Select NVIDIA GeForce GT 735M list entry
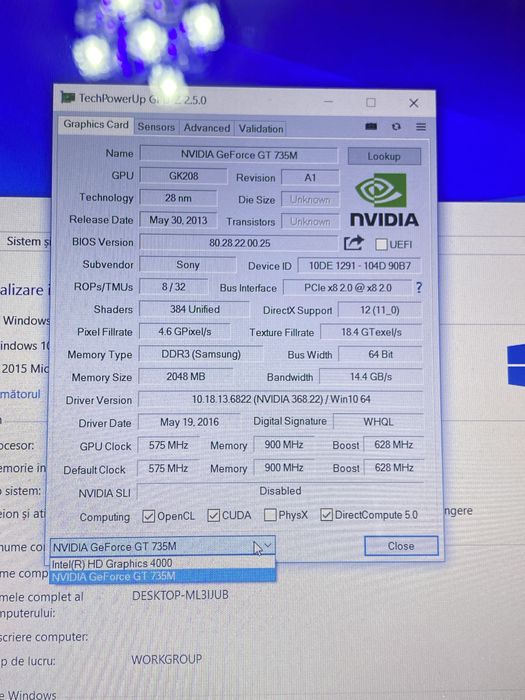 pos(162,576)
